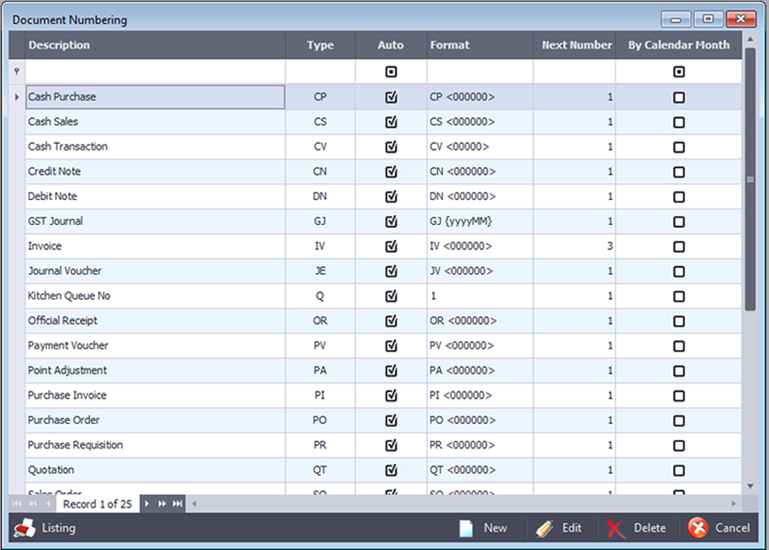
Task: Click the filter row pin icon
Action: 17,72
